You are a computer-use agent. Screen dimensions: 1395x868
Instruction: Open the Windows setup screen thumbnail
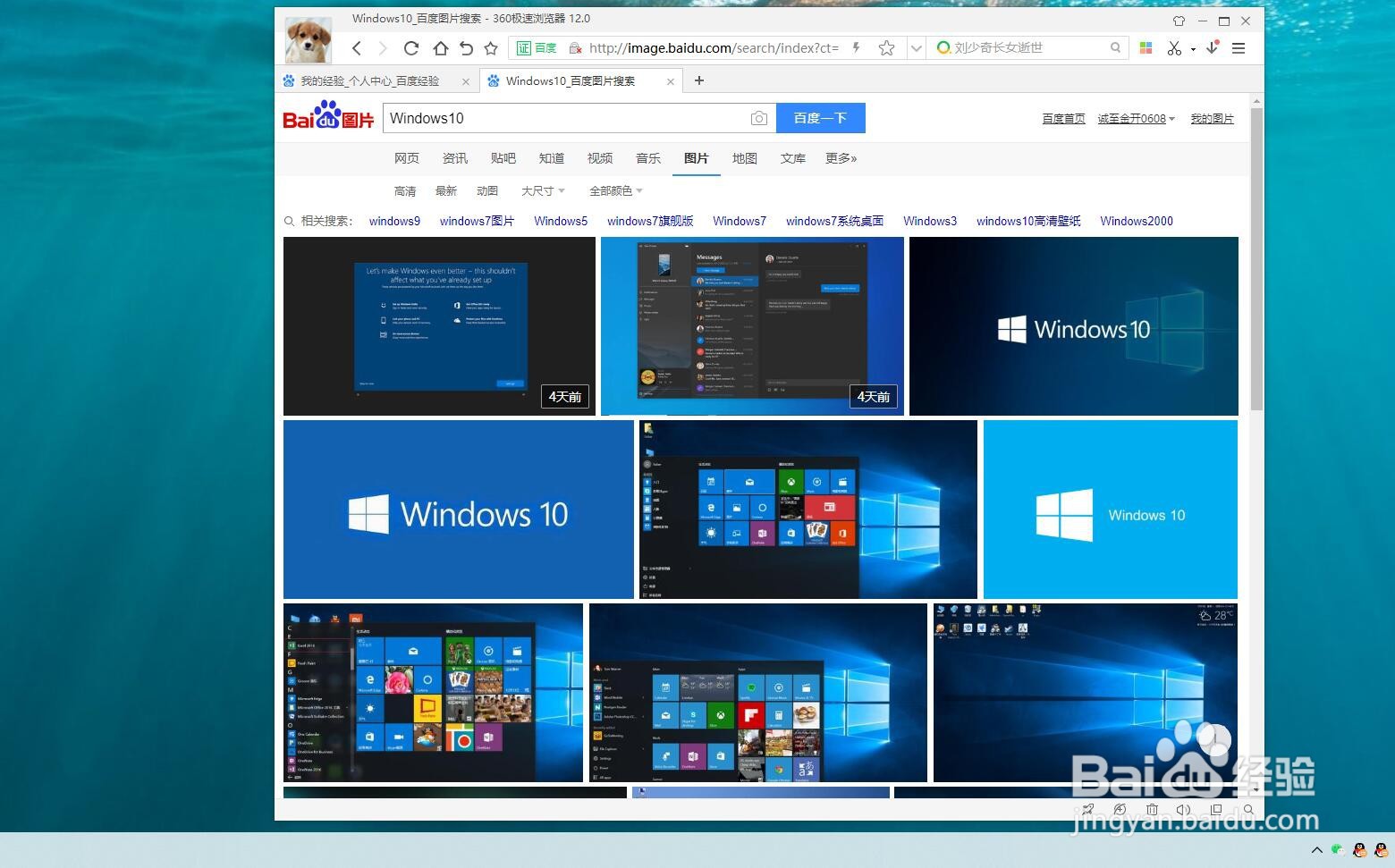click(439, 326)
